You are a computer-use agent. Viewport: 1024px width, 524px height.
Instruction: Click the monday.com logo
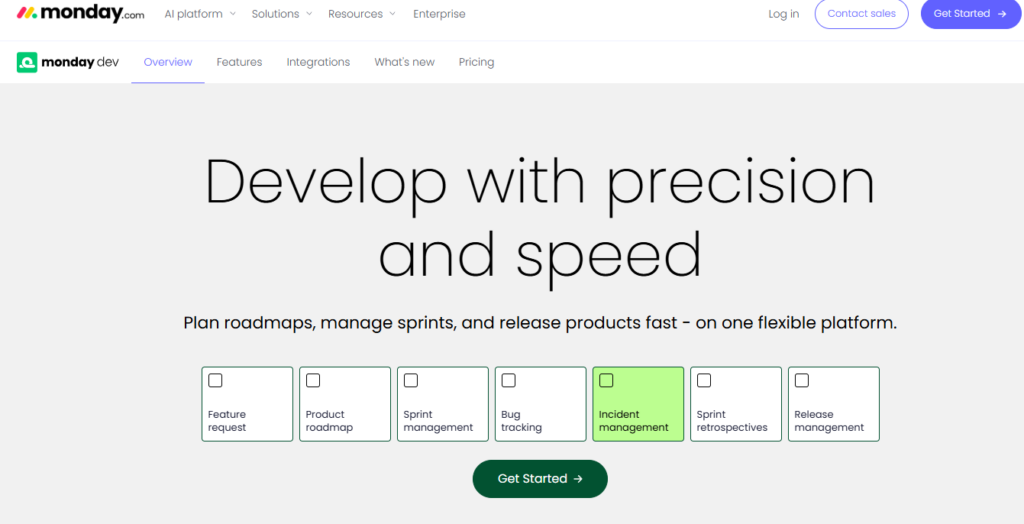(80, 14)
